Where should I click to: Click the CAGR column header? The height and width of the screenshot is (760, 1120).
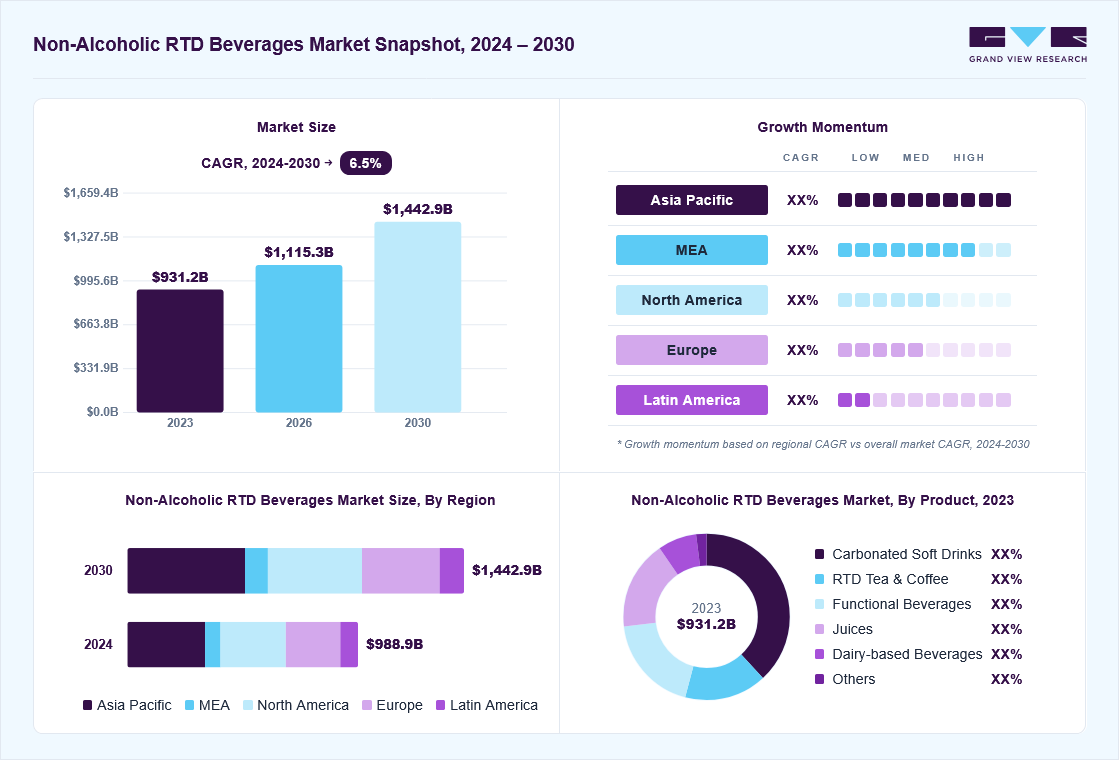[801, 158]
